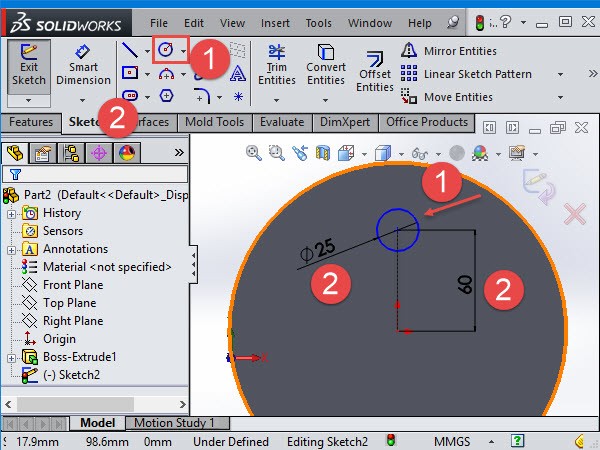
Task: Open the Linear Sketch Pattern dropdown arrow
Action: 560,74
